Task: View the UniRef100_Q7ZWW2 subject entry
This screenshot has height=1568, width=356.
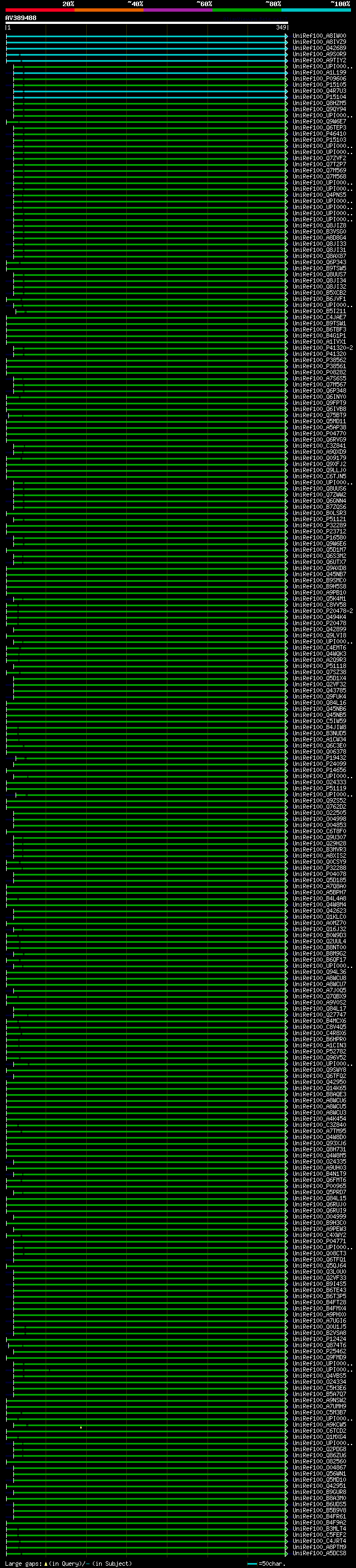Action: click(319, 495)
